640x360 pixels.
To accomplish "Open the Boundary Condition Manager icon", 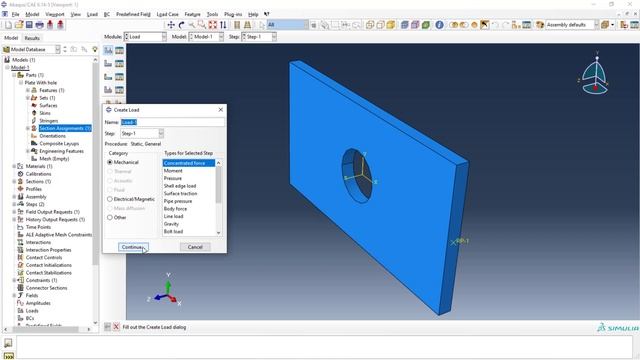I will (119, 63).
